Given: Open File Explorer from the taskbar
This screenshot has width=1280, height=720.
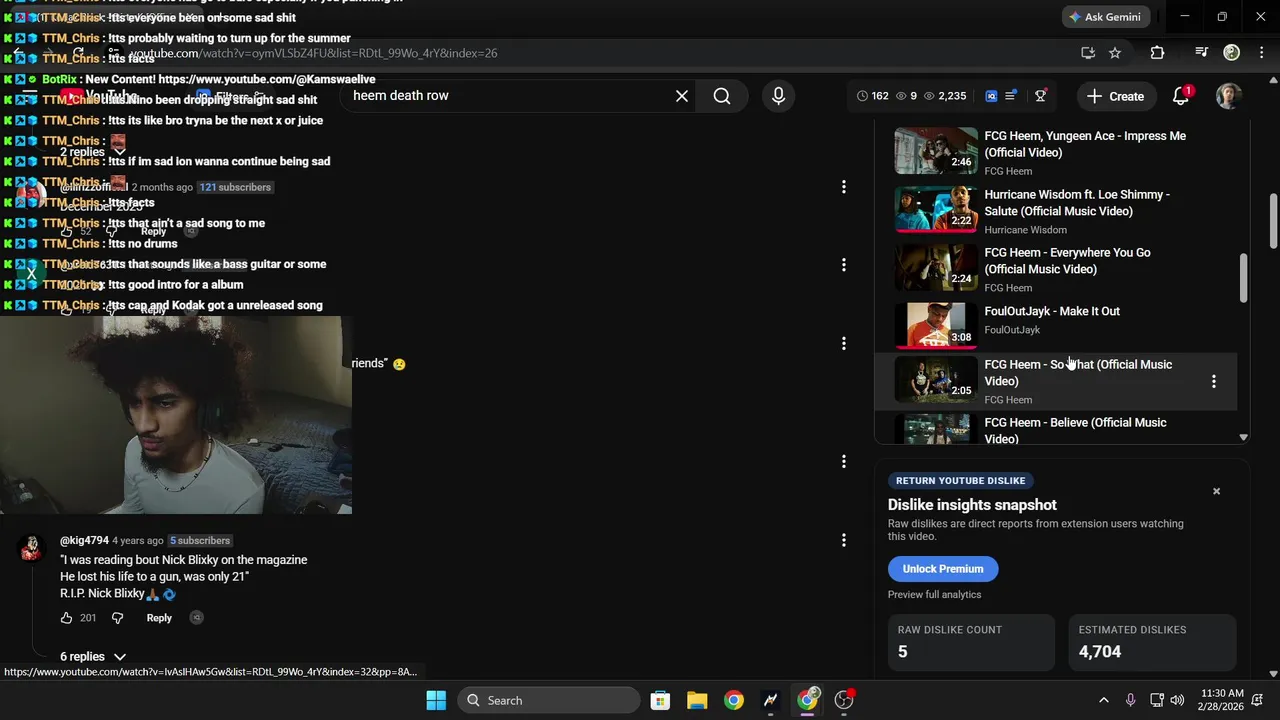Looking at the screenshot, I should [697, 700].
